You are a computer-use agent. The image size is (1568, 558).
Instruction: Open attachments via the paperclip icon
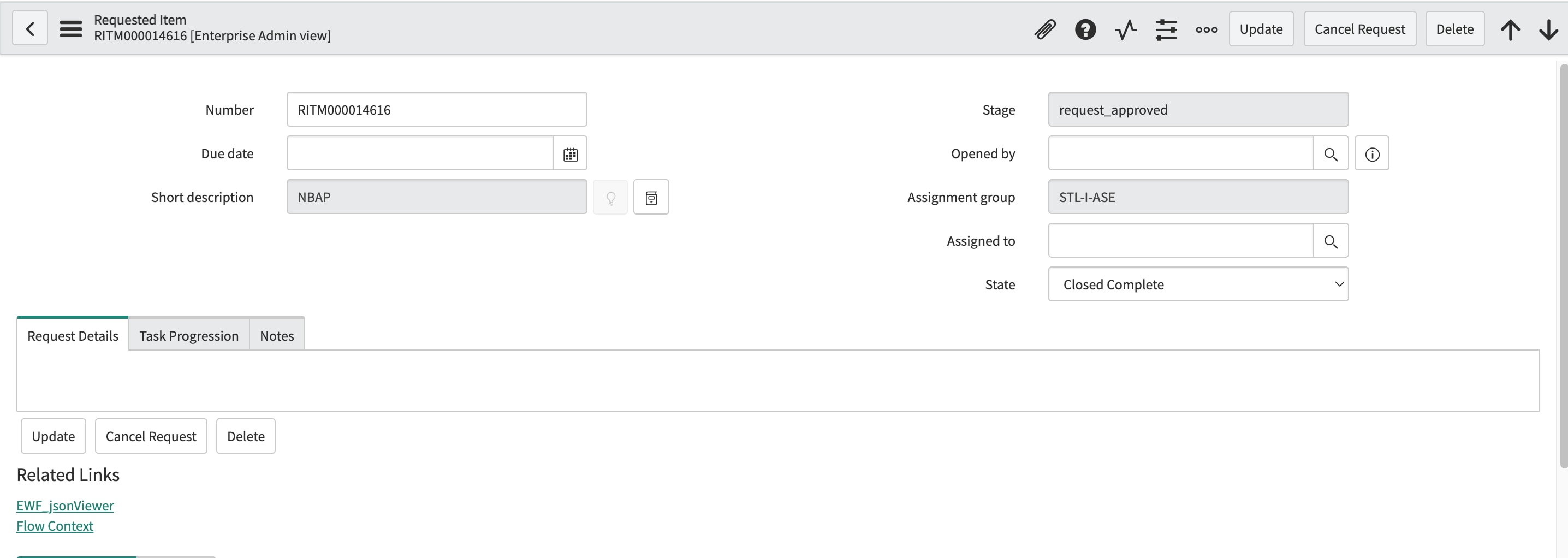point(1044,28)
